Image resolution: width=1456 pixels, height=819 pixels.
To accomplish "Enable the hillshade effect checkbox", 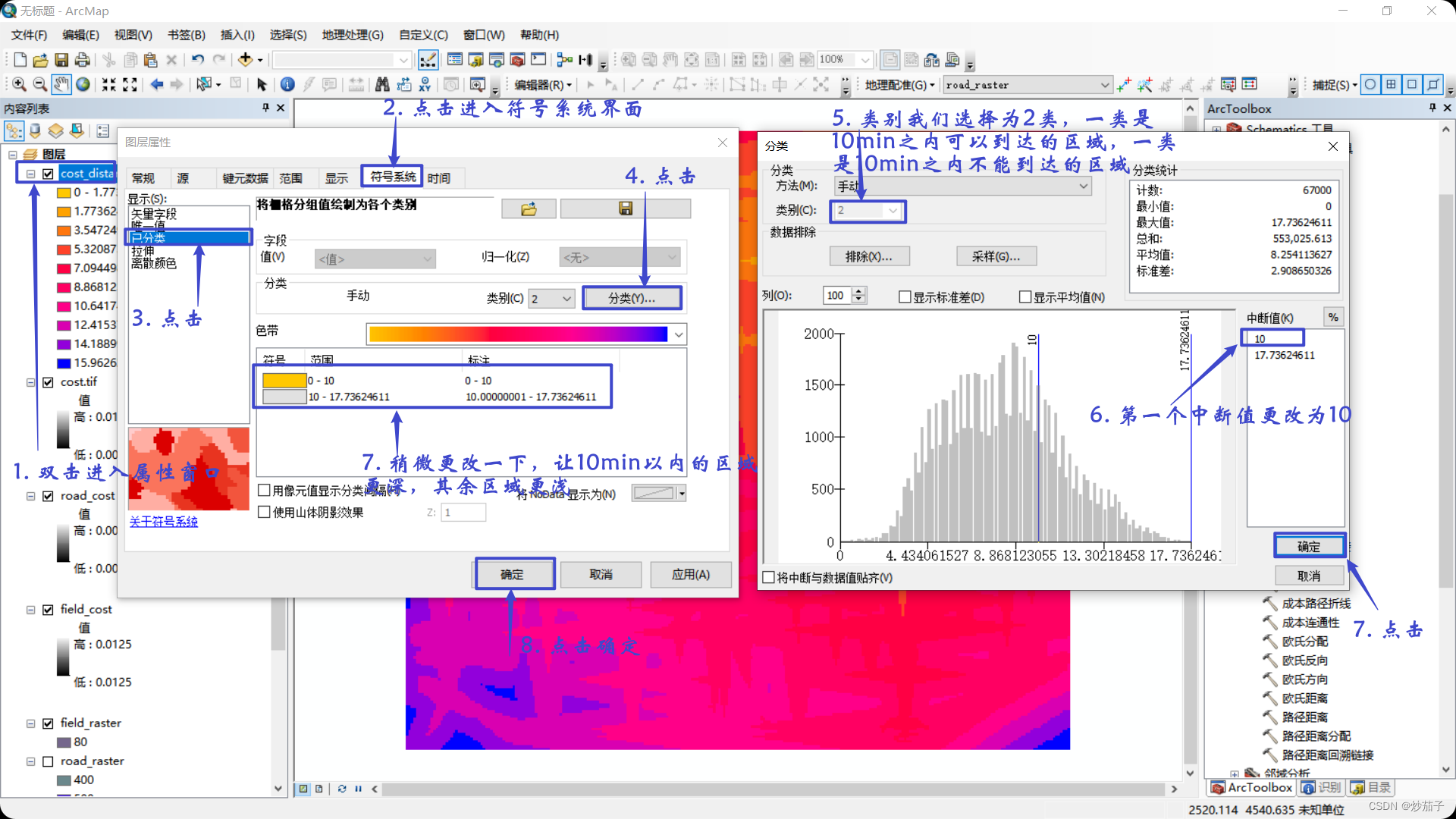I will 265,513.
